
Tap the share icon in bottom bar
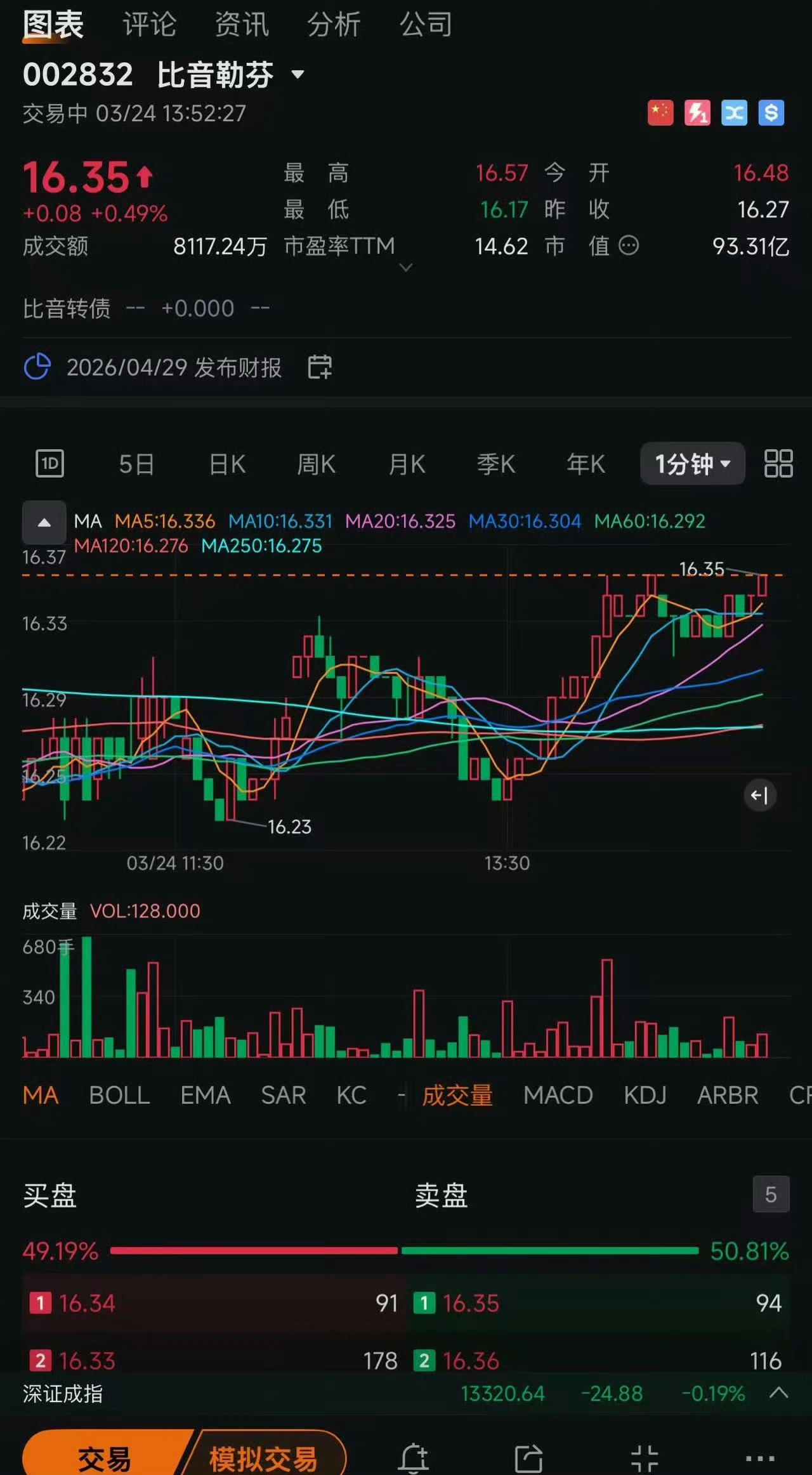(528, 1459)
